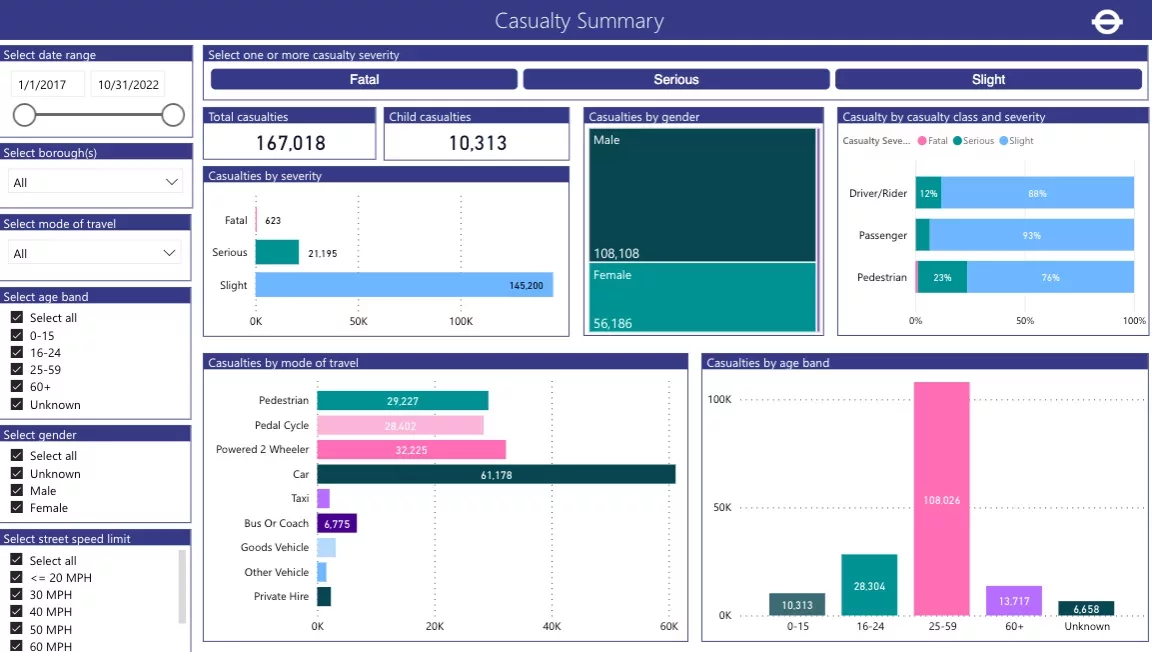Click the date range end slider handle
This screenshot has width=1152, height=652.
pyautogui.click(x=173, y=115)
